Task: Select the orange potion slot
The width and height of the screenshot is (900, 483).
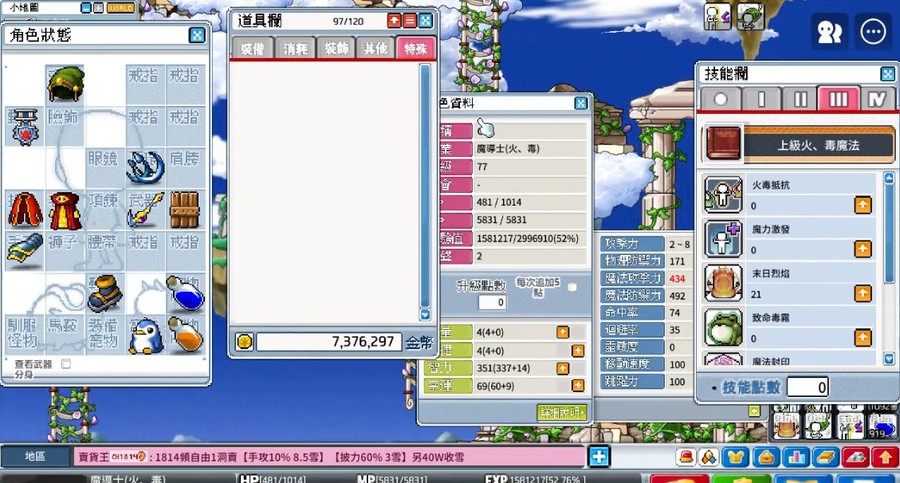Action: (185, 334)
